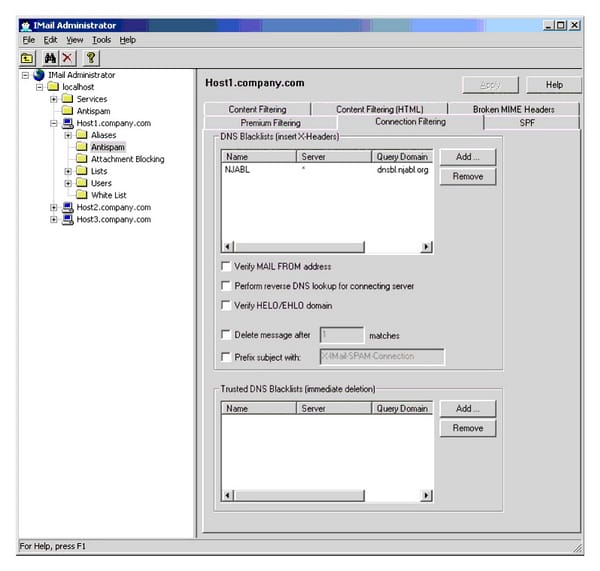The image size is (600, 571).
Task: Click the Services folder icon
Action: coord(67,99)
